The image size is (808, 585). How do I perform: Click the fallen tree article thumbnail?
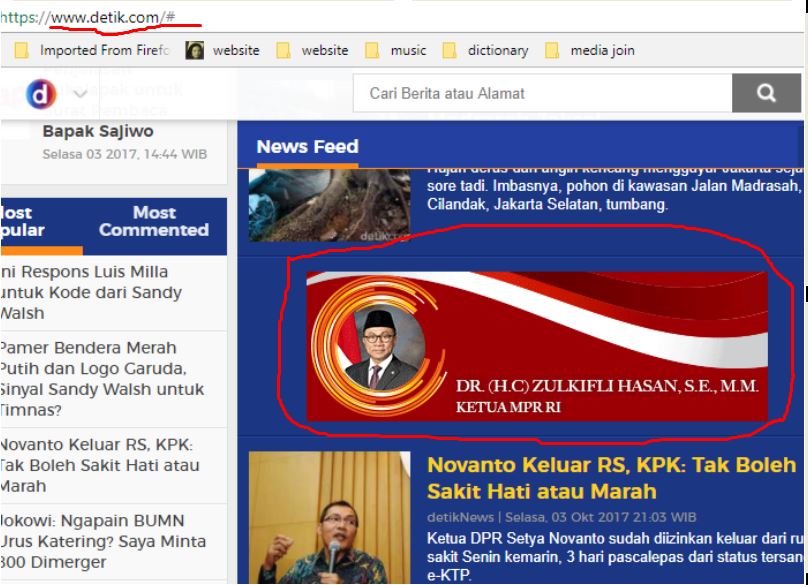pyautogui.click(x=329, y=205)
